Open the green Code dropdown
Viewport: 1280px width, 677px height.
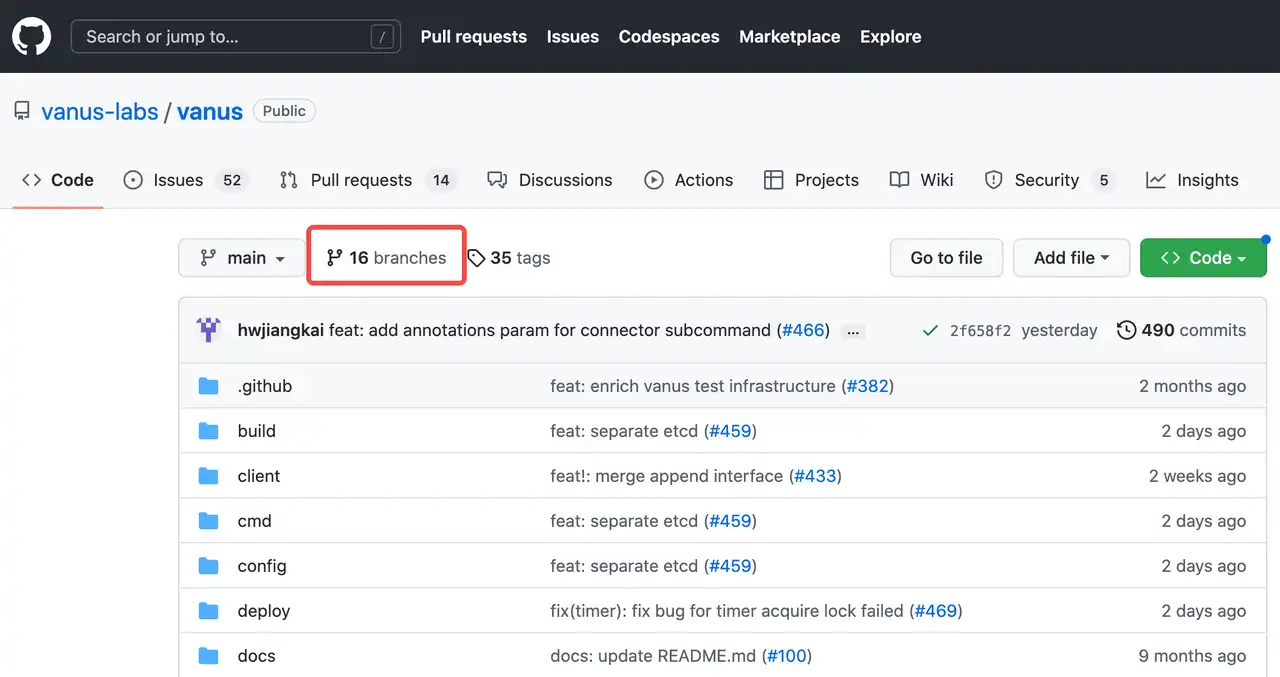pyautogui.click(x=1203, y=258)
